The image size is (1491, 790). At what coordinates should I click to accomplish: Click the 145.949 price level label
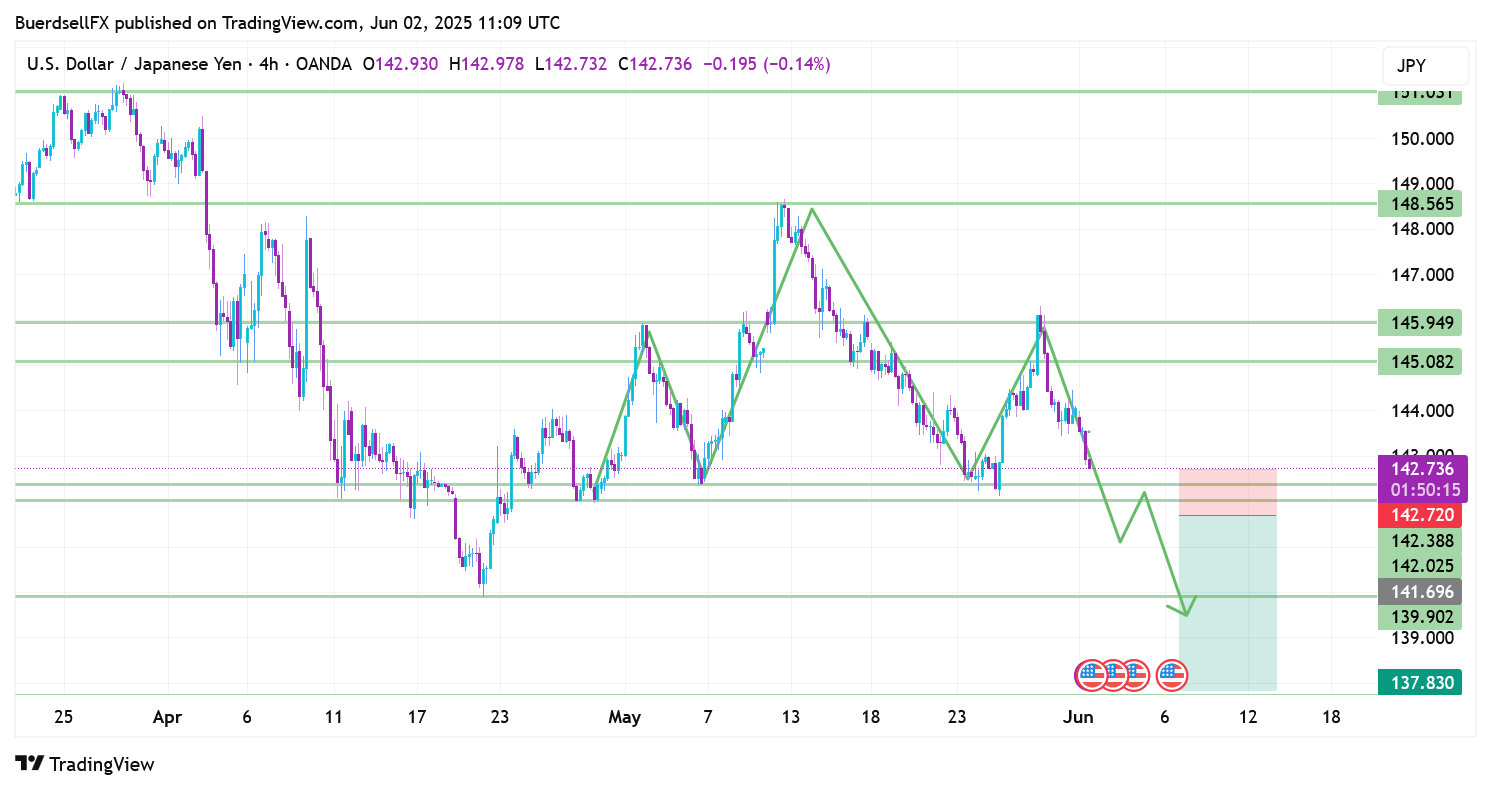1420,322
